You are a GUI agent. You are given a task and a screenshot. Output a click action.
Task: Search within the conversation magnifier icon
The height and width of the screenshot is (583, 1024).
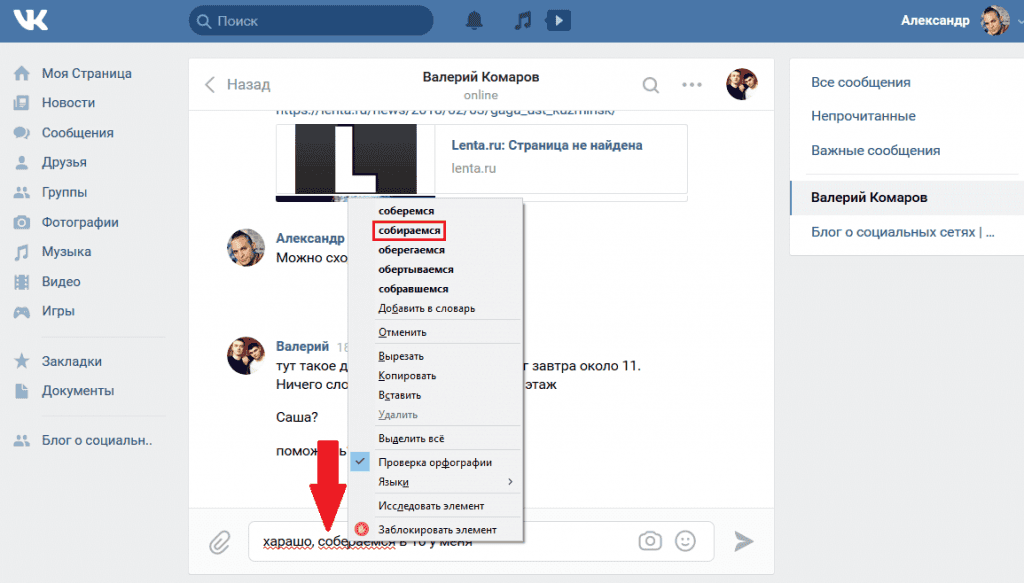pos(650,85)
